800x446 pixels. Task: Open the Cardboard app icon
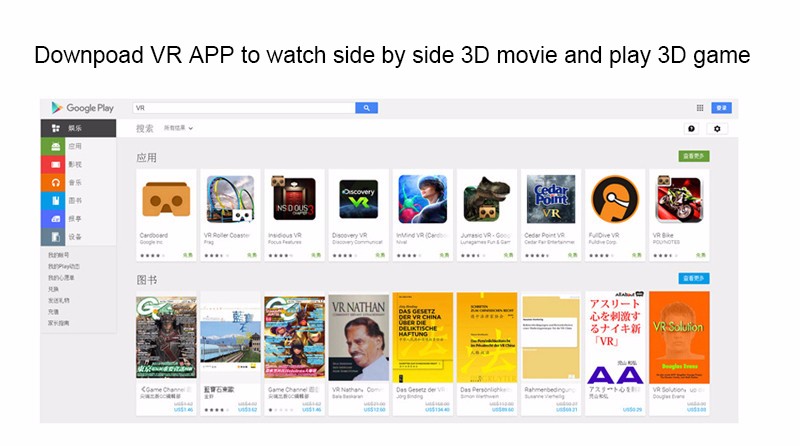pos(166,199)
